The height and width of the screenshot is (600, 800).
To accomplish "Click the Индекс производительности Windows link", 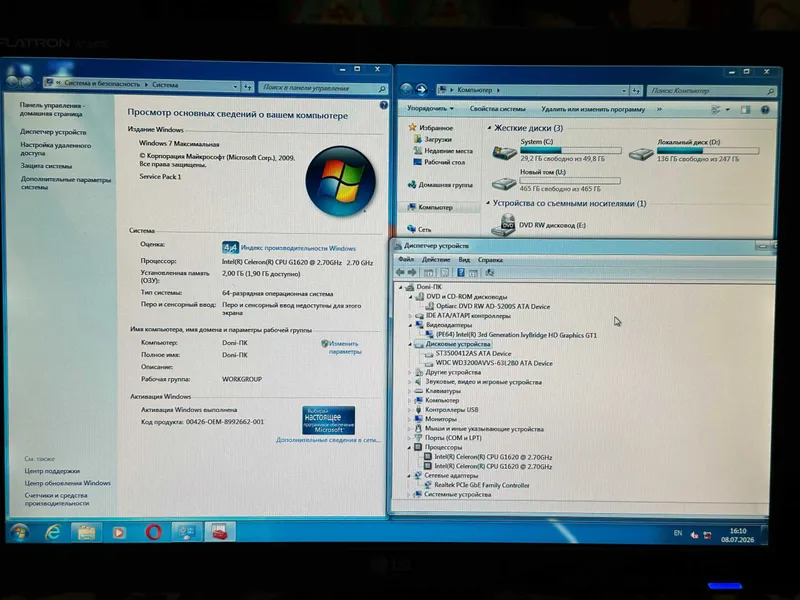I will click(x=298, y=248).
